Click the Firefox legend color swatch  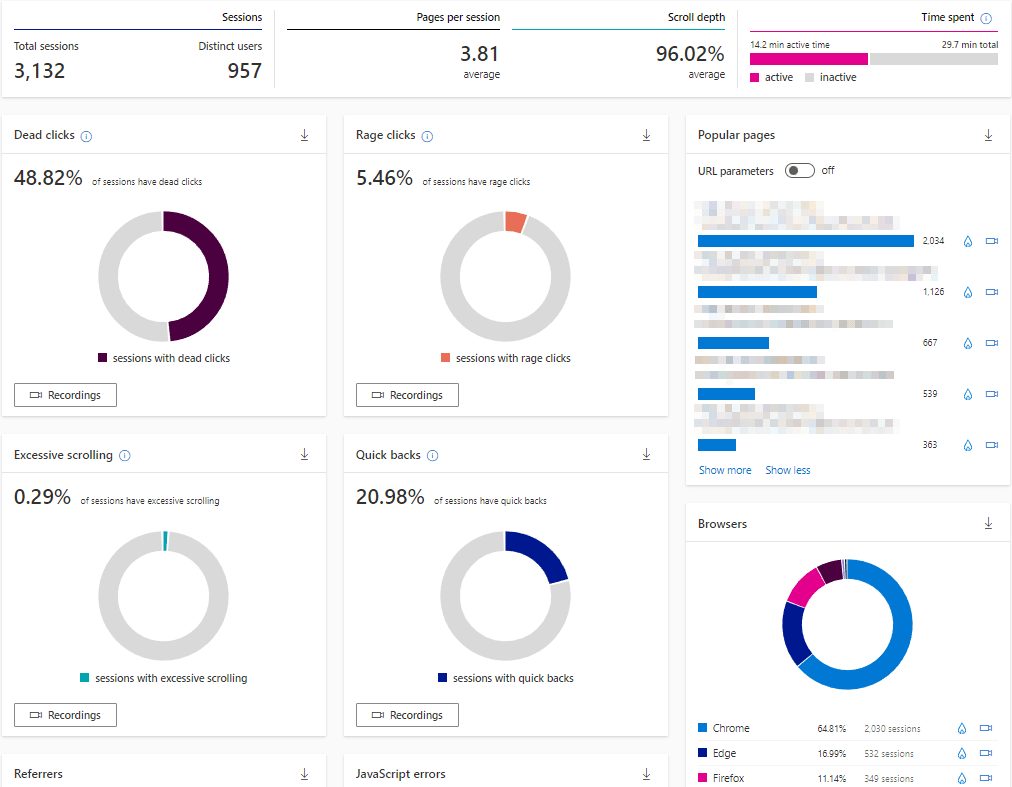[703, 778]
